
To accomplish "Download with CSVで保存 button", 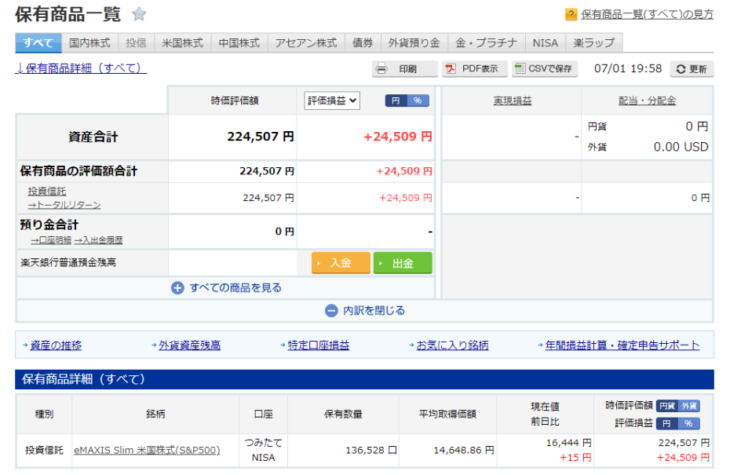I will tap(544, 69).
